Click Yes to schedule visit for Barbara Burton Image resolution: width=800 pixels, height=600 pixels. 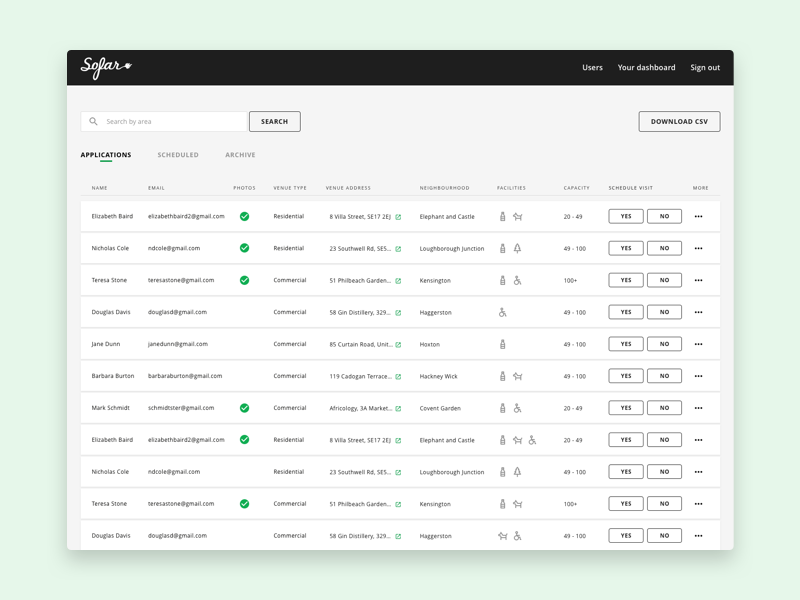[626, 376]
